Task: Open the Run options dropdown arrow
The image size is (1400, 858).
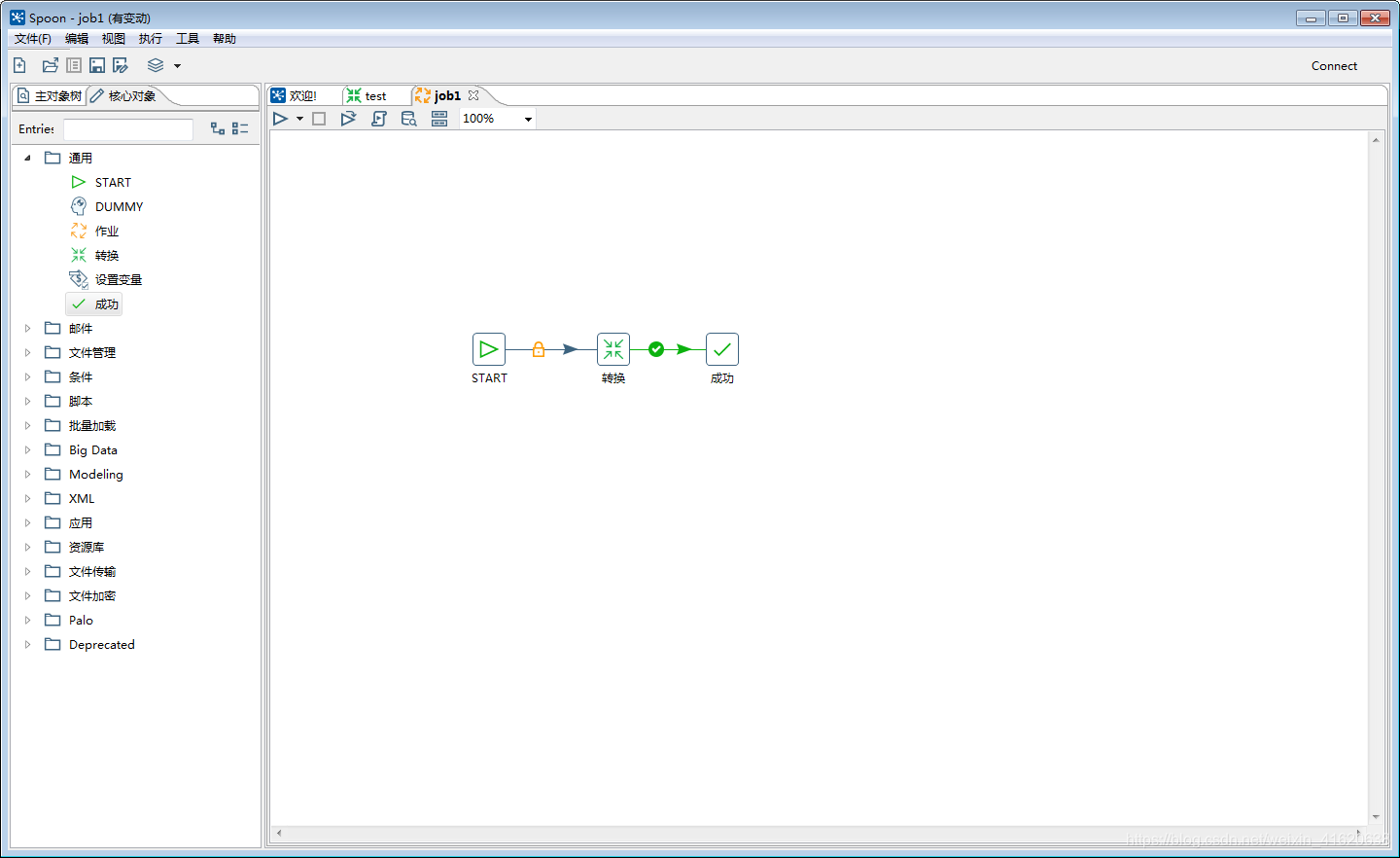Action: tap(299, 119)
